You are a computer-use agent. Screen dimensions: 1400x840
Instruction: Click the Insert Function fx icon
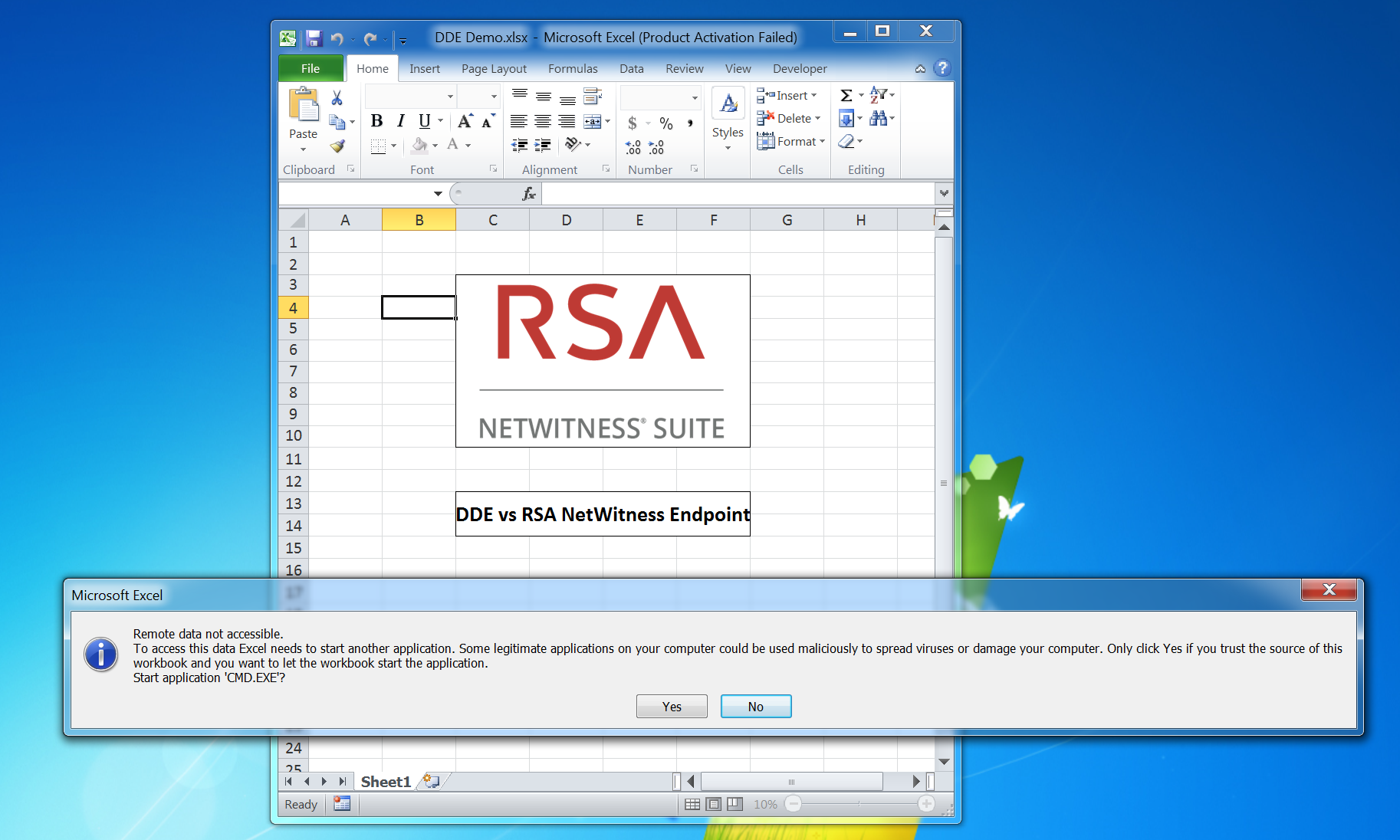528,194
